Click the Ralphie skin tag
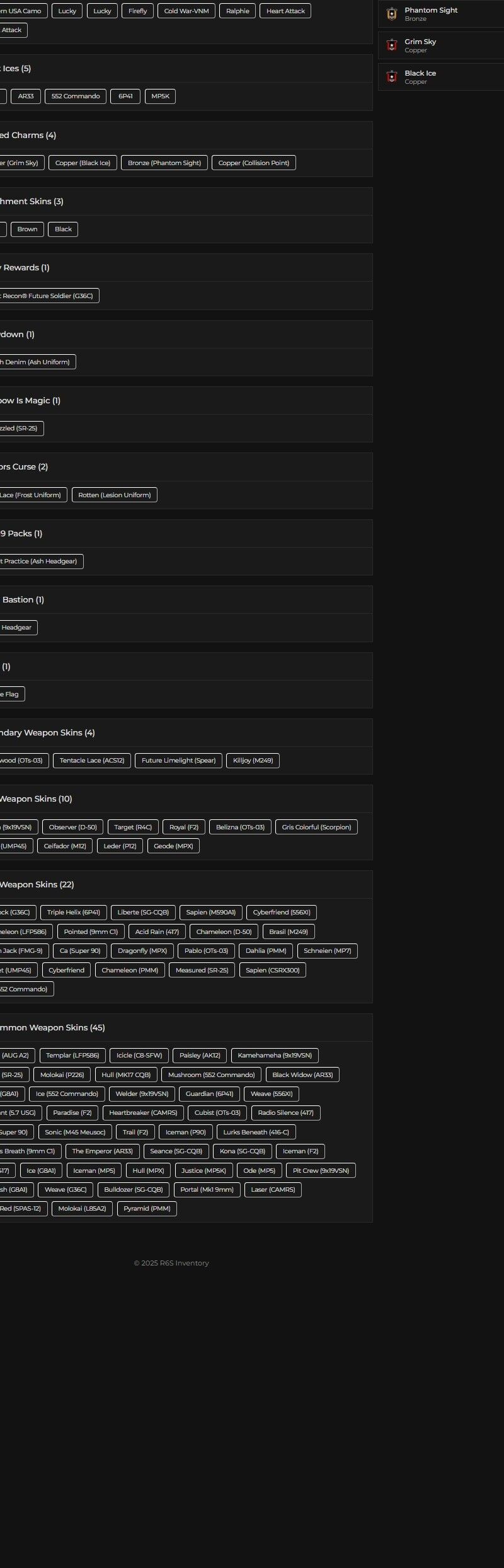The height and width of the screenshot is (1568, 504). click(x=238, y=11)
